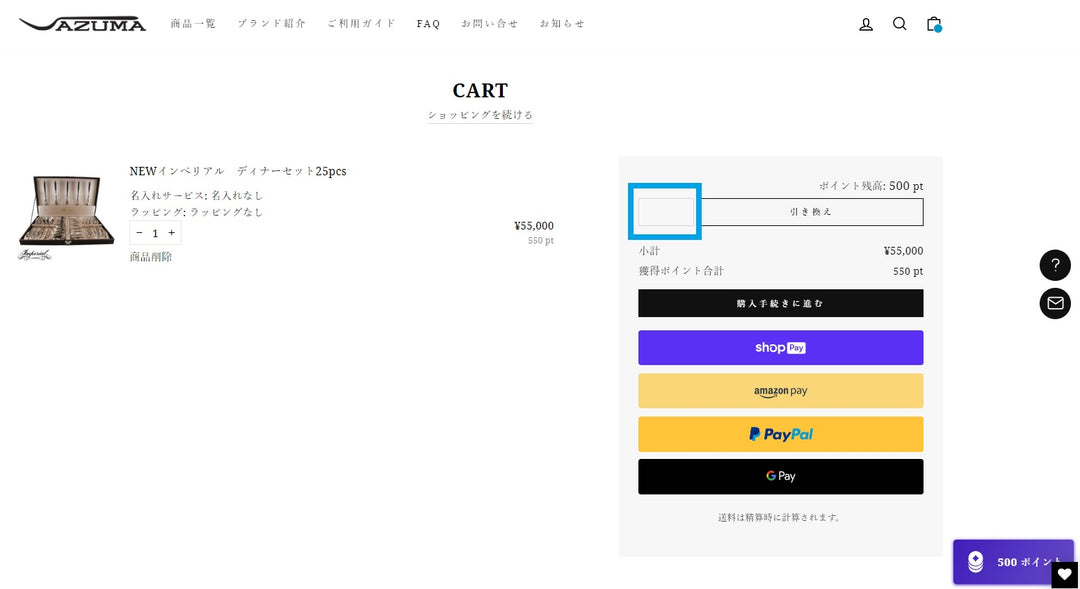Image resolution: width=1080 pixels, height=589 pixels.
Task: Open the mail contact floating icon
Action: 1055,303
